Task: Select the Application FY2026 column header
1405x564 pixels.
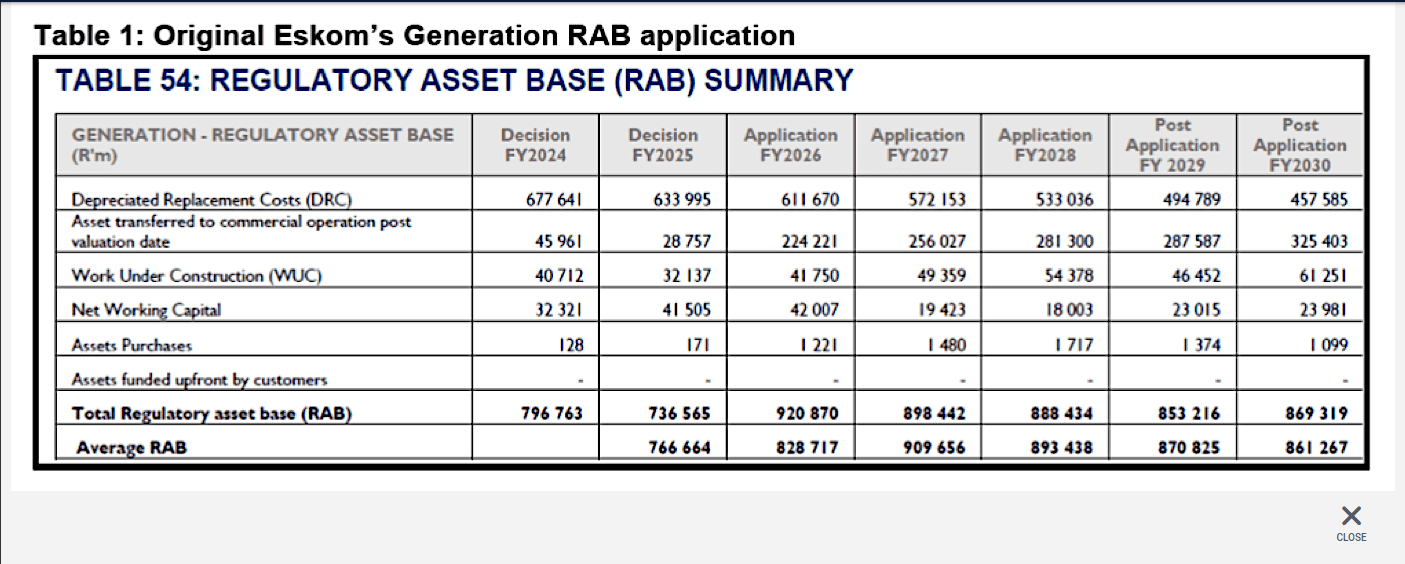Action: pos(790,145)
